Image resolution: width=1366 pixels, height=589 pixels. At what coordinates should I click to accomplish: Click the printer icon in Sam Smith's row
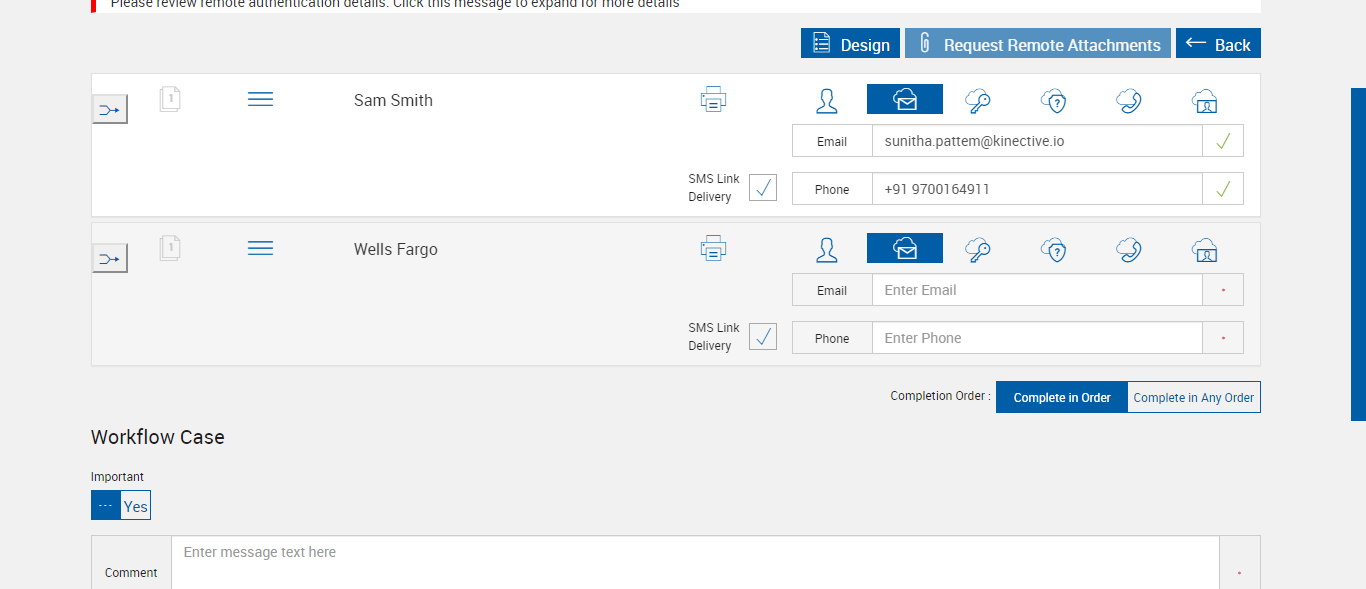(713, 100)
